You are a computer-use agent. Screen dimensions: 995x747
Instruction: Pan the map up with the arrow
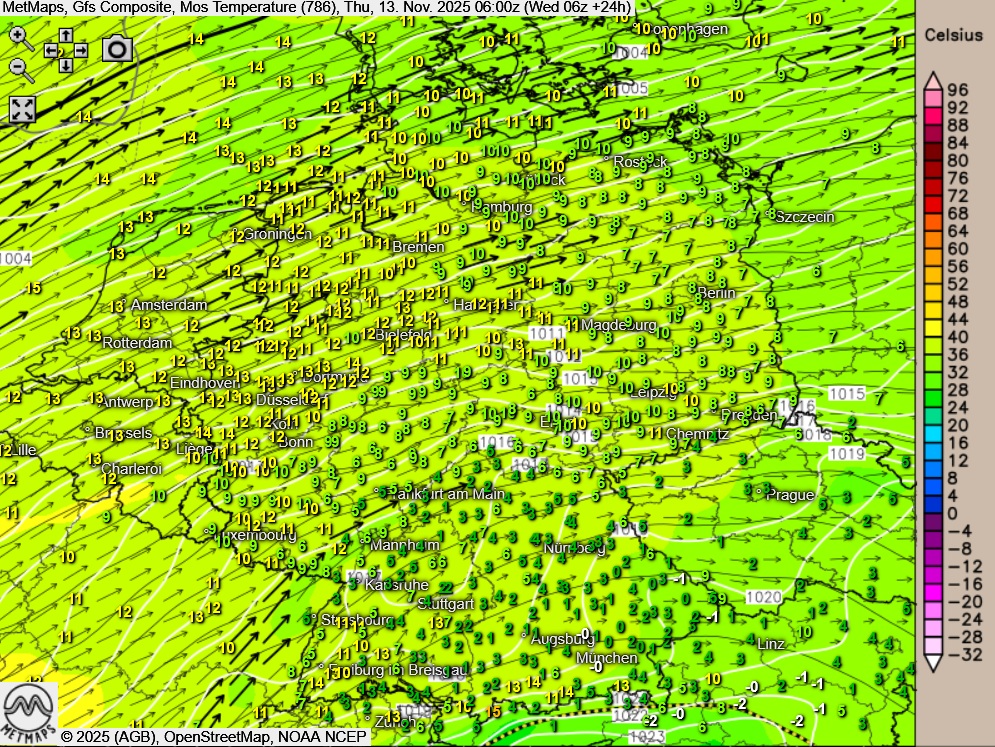65,34
